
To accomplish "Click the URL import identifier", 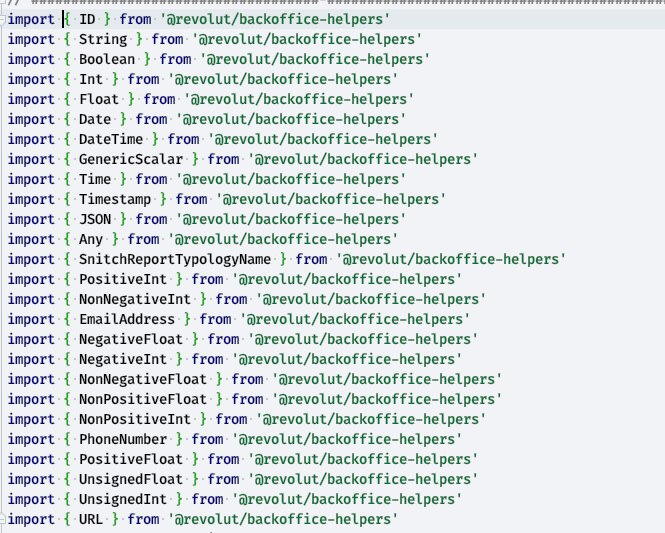I will [91, 519].
